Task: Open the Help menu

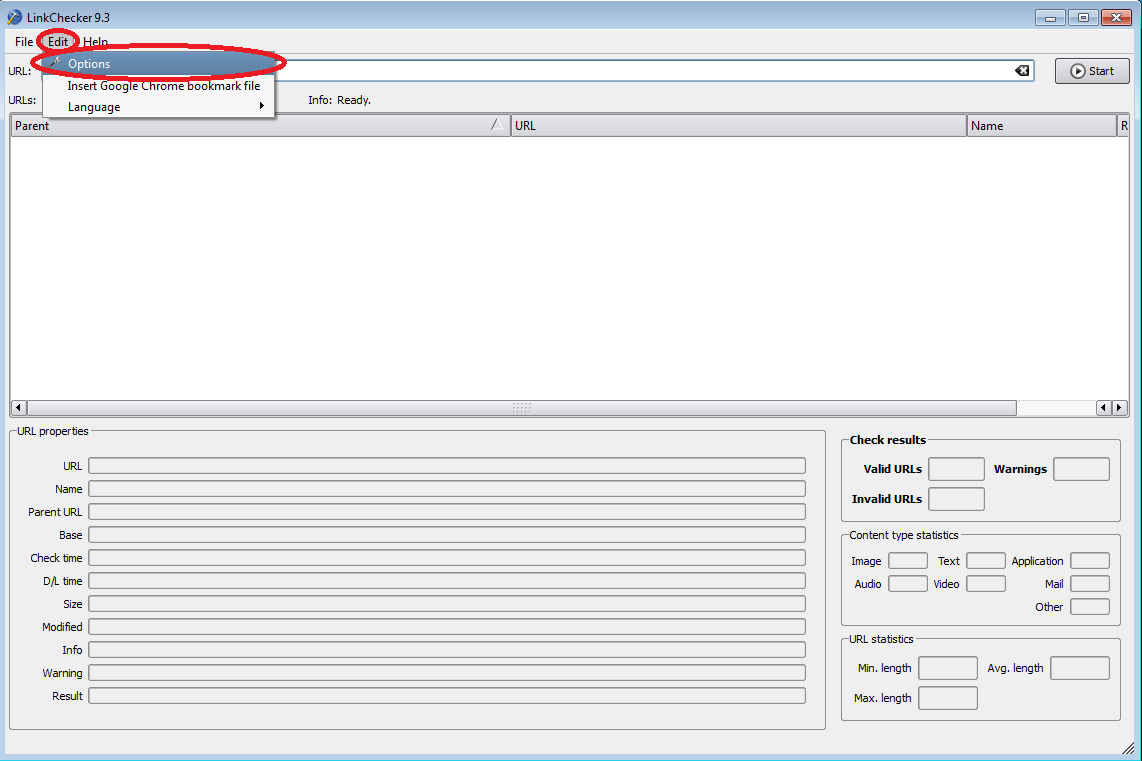Action: pos(96,42)
